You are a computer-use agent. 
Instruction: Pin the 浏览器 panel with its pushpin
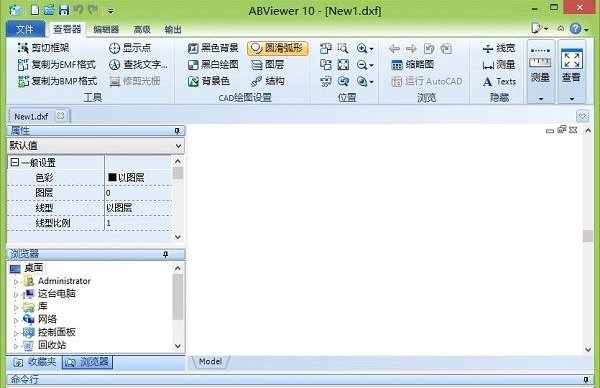point(165,254)
